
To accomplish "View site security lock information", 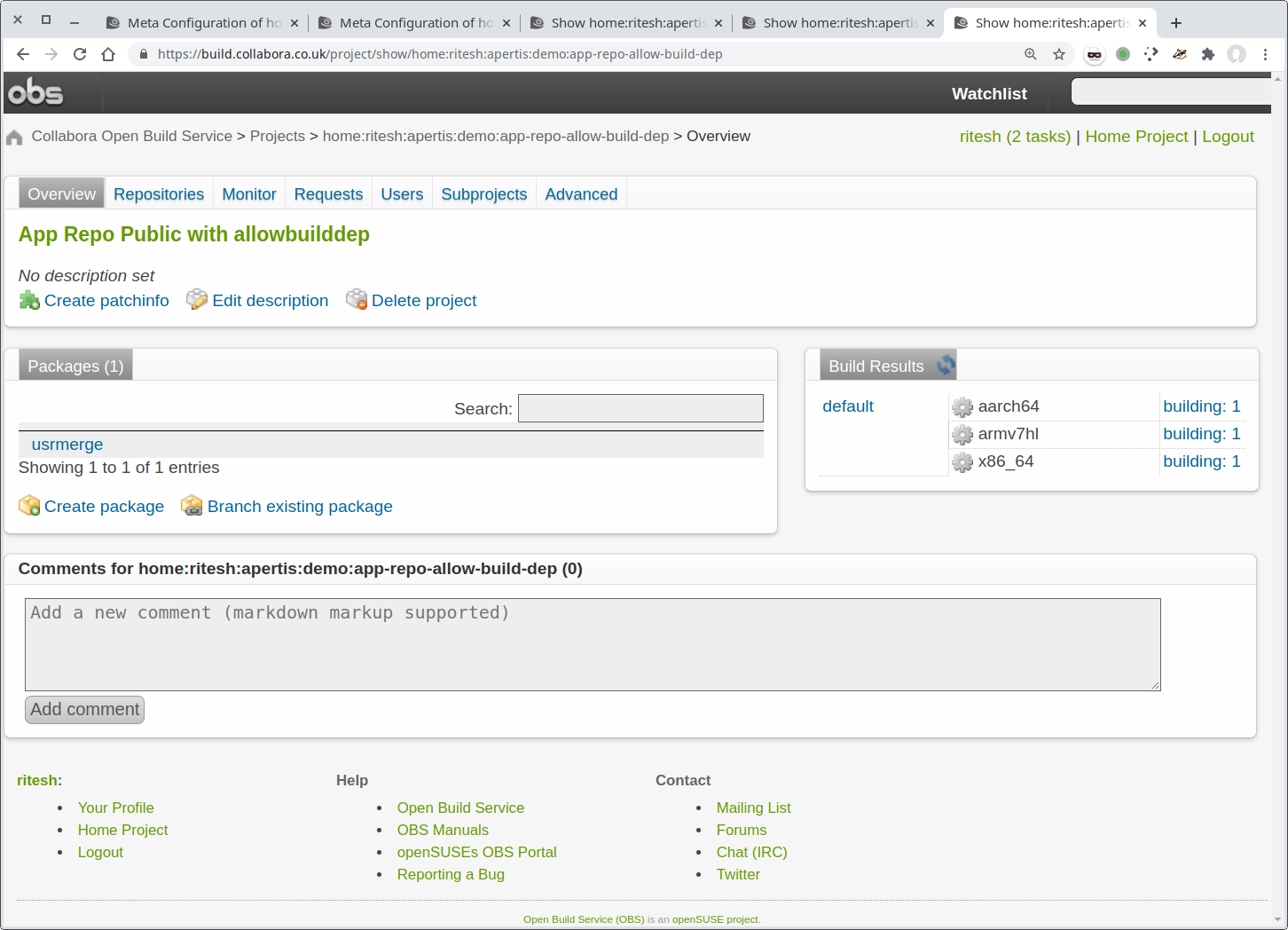I will coord(144,54).
